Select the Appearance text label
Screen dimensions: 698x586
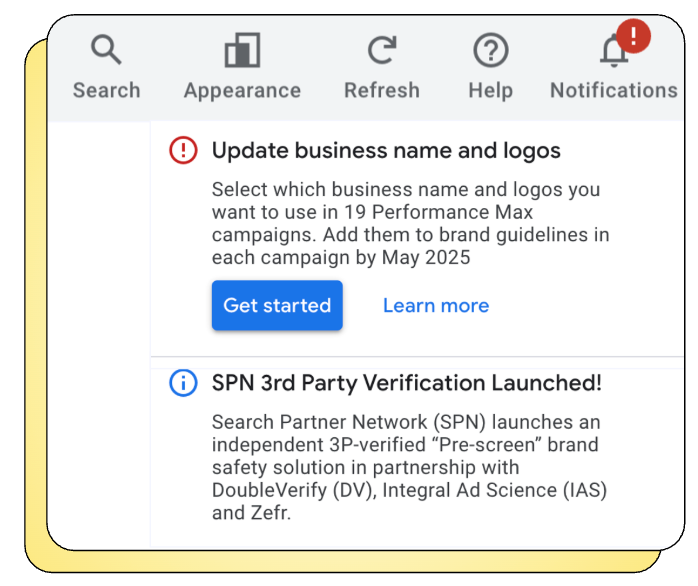tap(242, 90)
